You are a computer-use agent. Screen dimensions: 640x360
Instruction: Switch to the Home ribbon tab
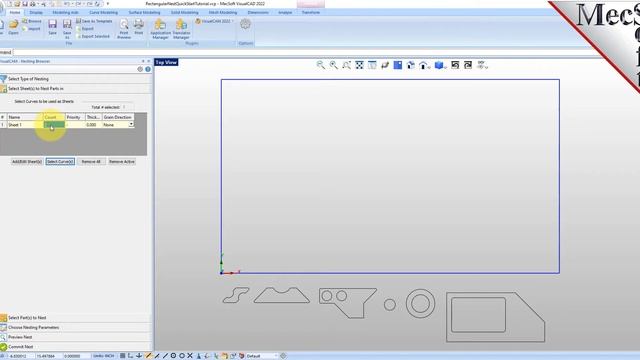click(15, 13)
